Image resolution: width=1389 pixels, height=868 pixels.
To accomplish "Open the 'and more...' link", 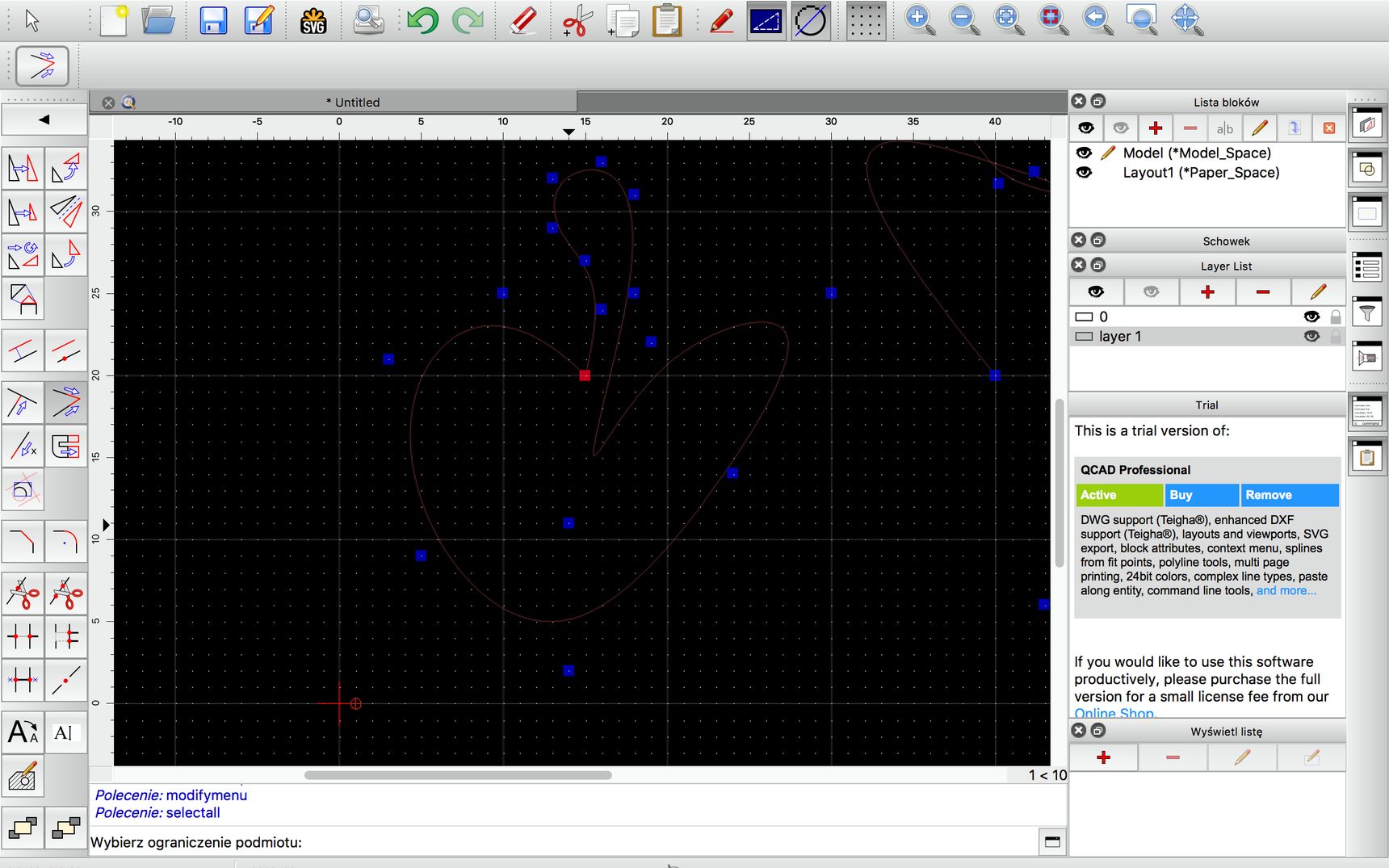I will (x=1286, y=591).
